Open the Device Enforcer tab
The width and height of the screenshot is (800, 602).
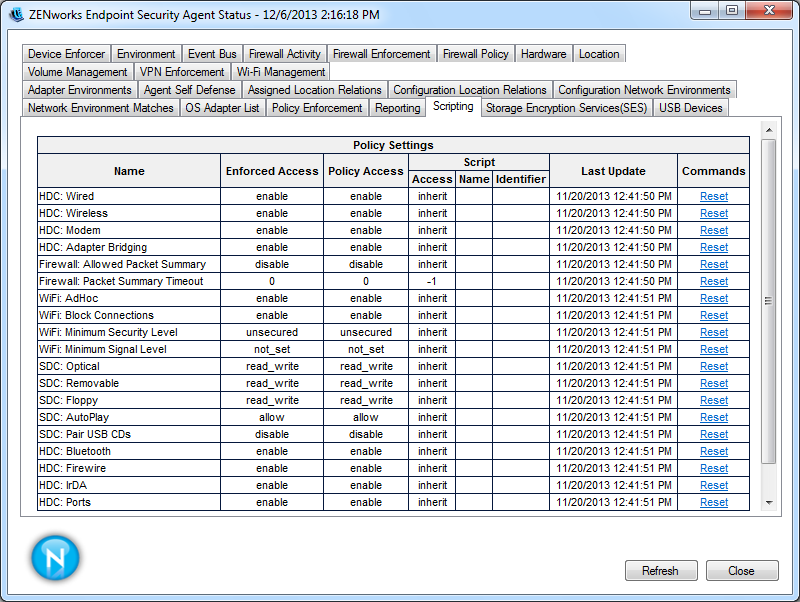[66, 54]
